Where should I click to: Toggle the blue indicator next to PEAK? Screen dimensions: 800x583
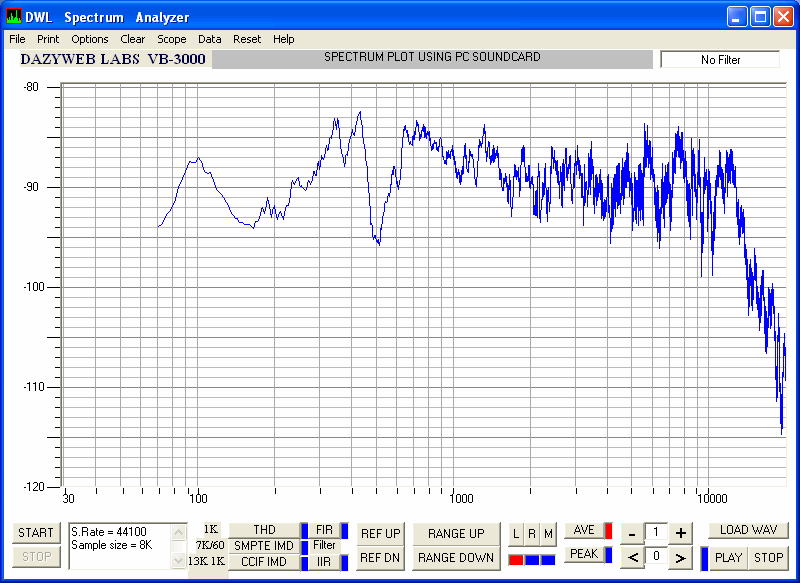[x=608, y=555]
